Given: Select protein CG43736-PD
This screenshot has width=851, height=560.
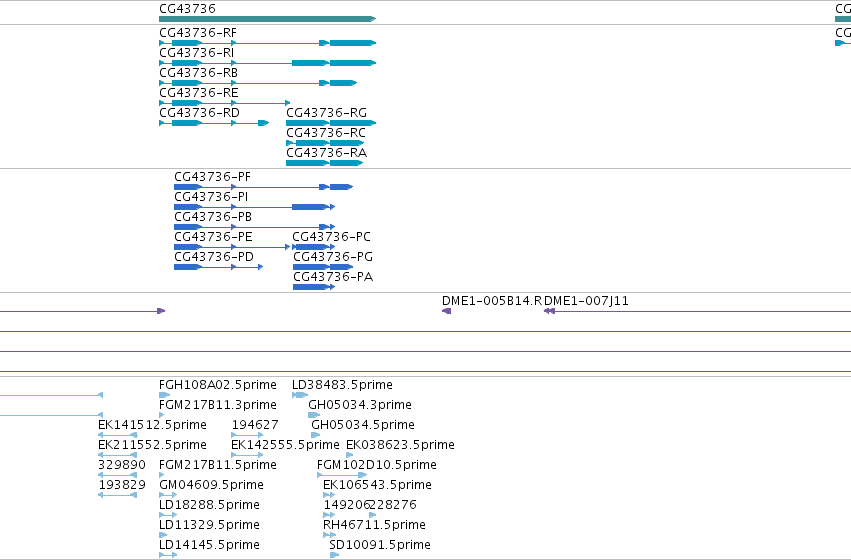Looking at the screenshot, I should pyautogui.click(x=219, y=268).
